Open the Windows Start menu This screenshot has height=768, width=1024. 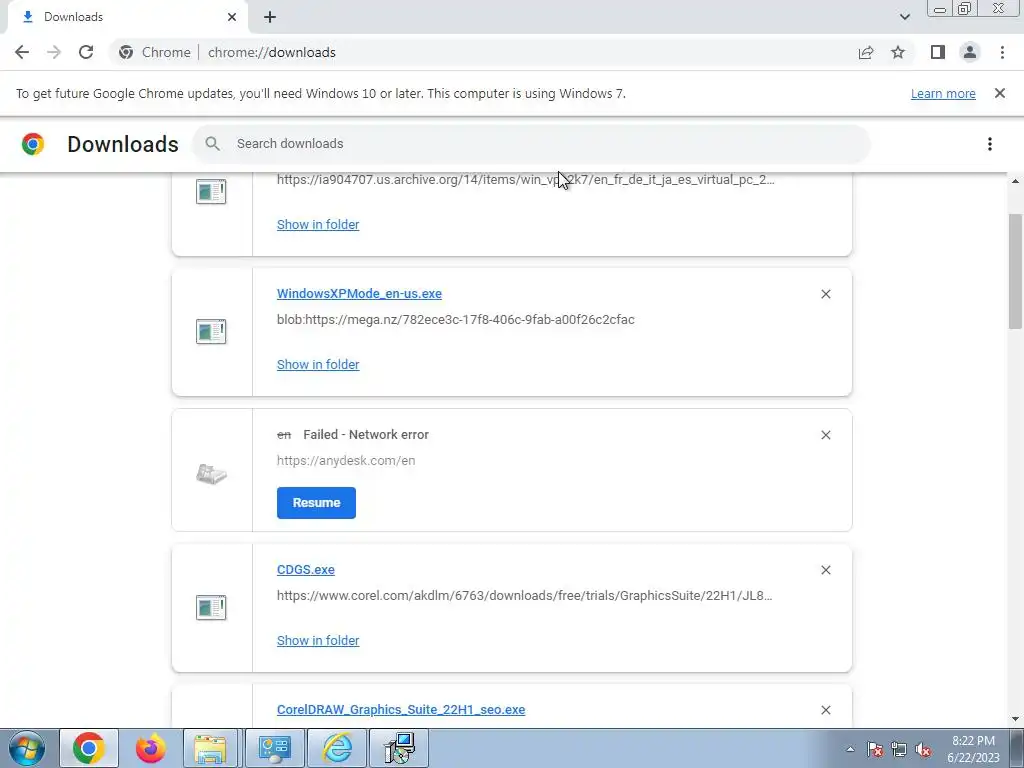coord(27,748)
